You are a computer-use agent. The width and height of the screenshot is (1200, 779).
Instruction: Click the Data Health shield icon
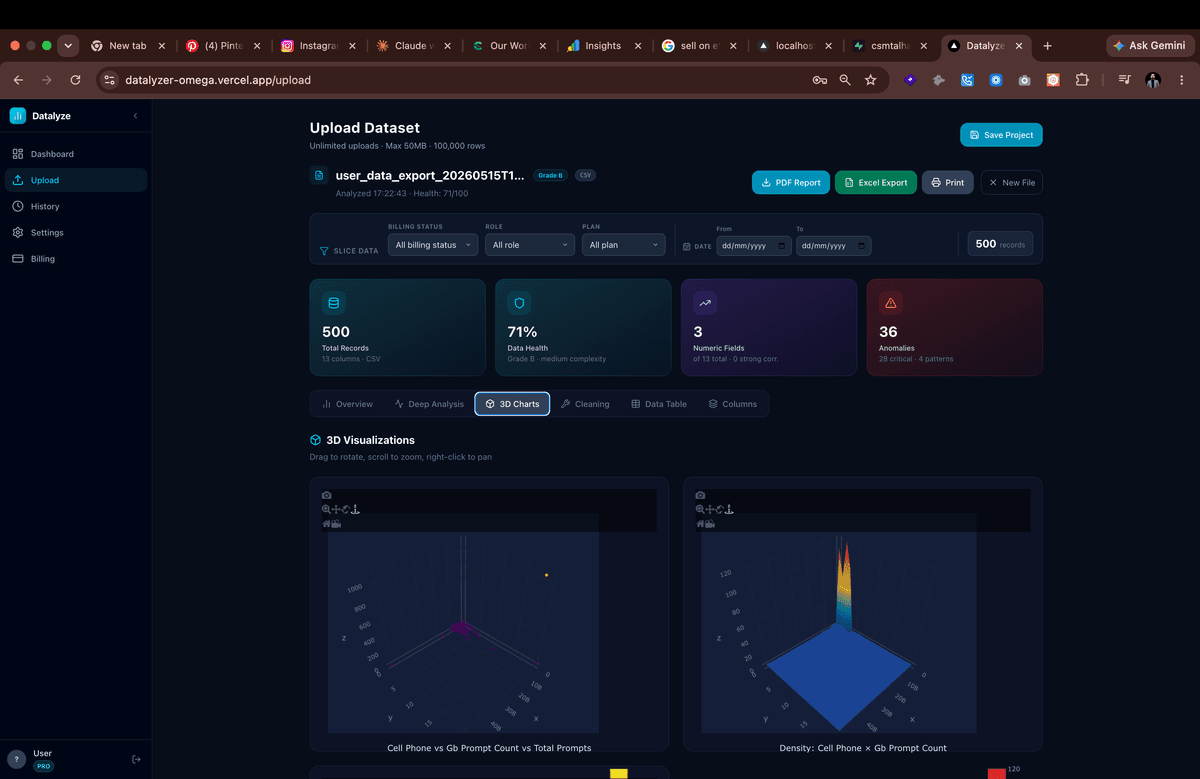519,303
